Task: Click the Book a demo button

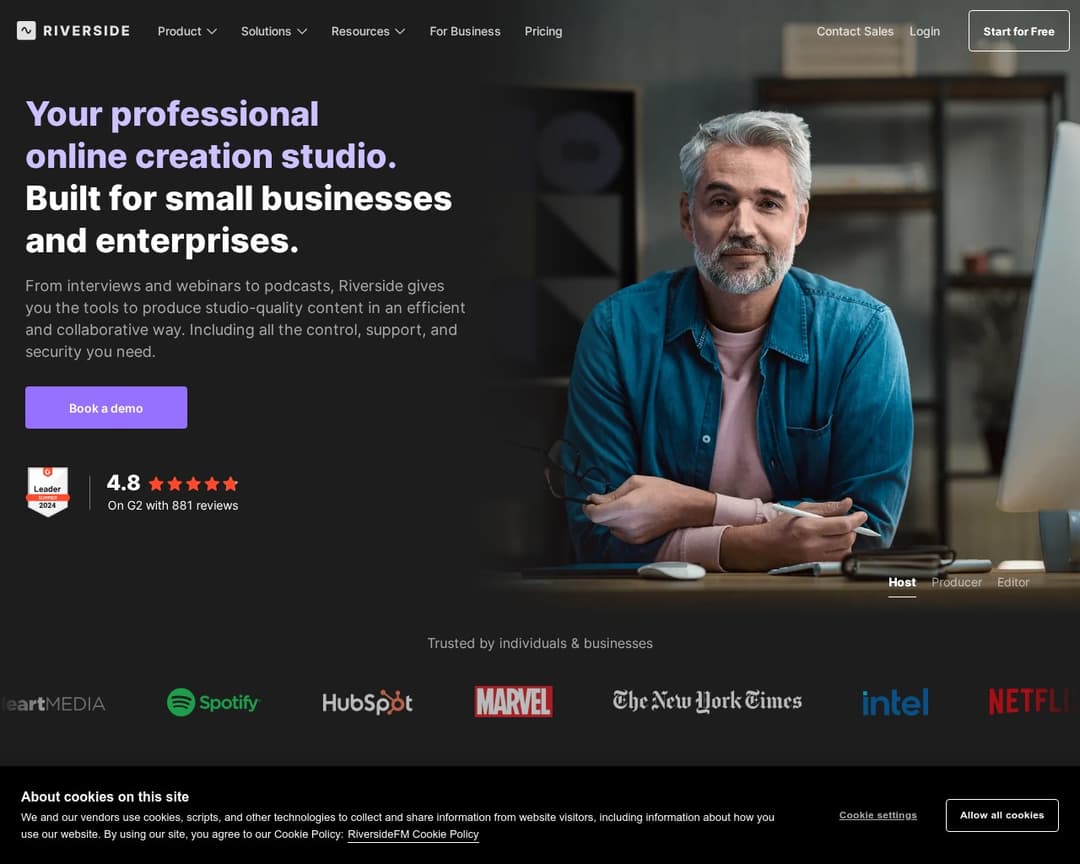Action: tap(106, 407)
